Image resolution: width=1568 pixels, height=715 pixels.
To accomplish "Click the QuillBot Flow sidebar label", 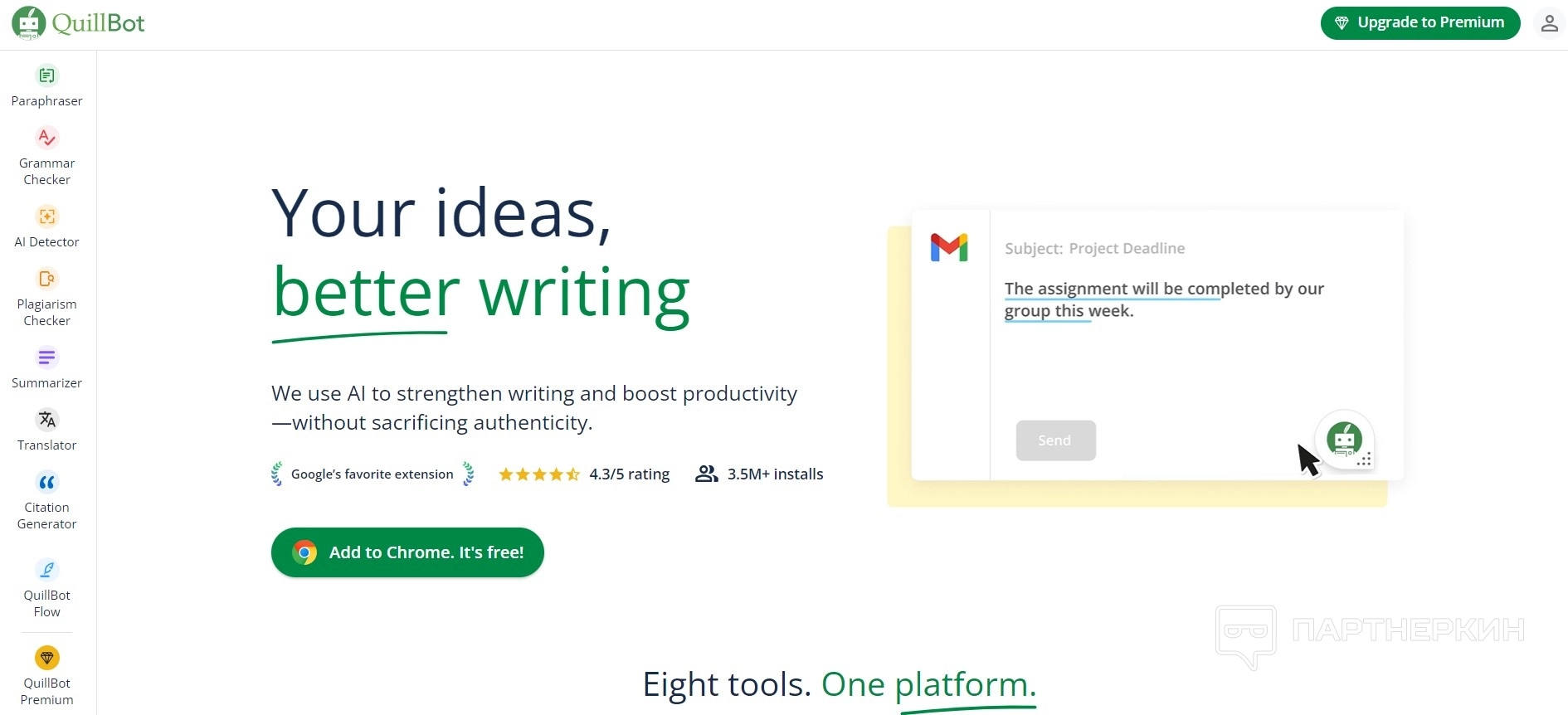I will [47, 604].
